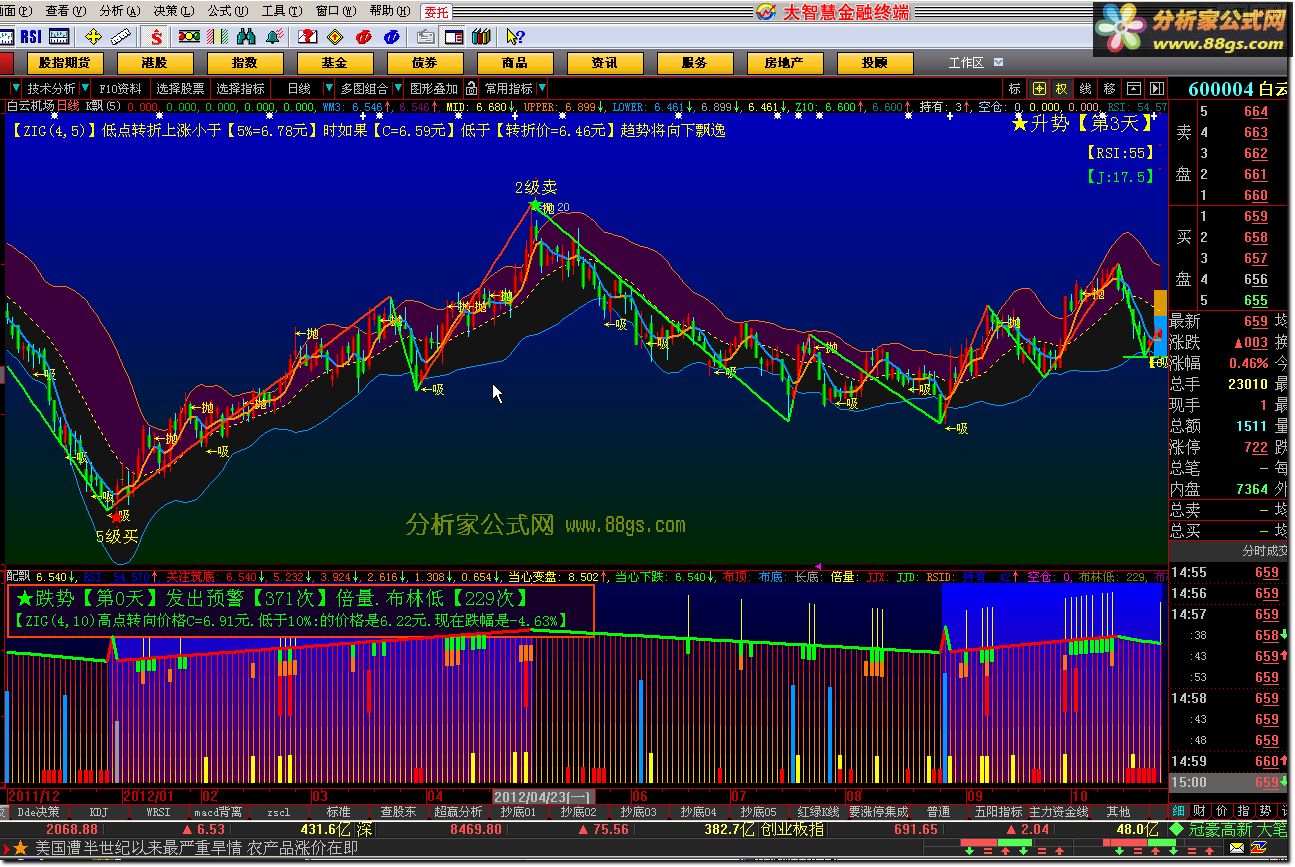Image resolution: width=1295 pixels, height=867 pixels.
Task: Expand the 多图组合 dropdown arrow
Action: (398, 89)
